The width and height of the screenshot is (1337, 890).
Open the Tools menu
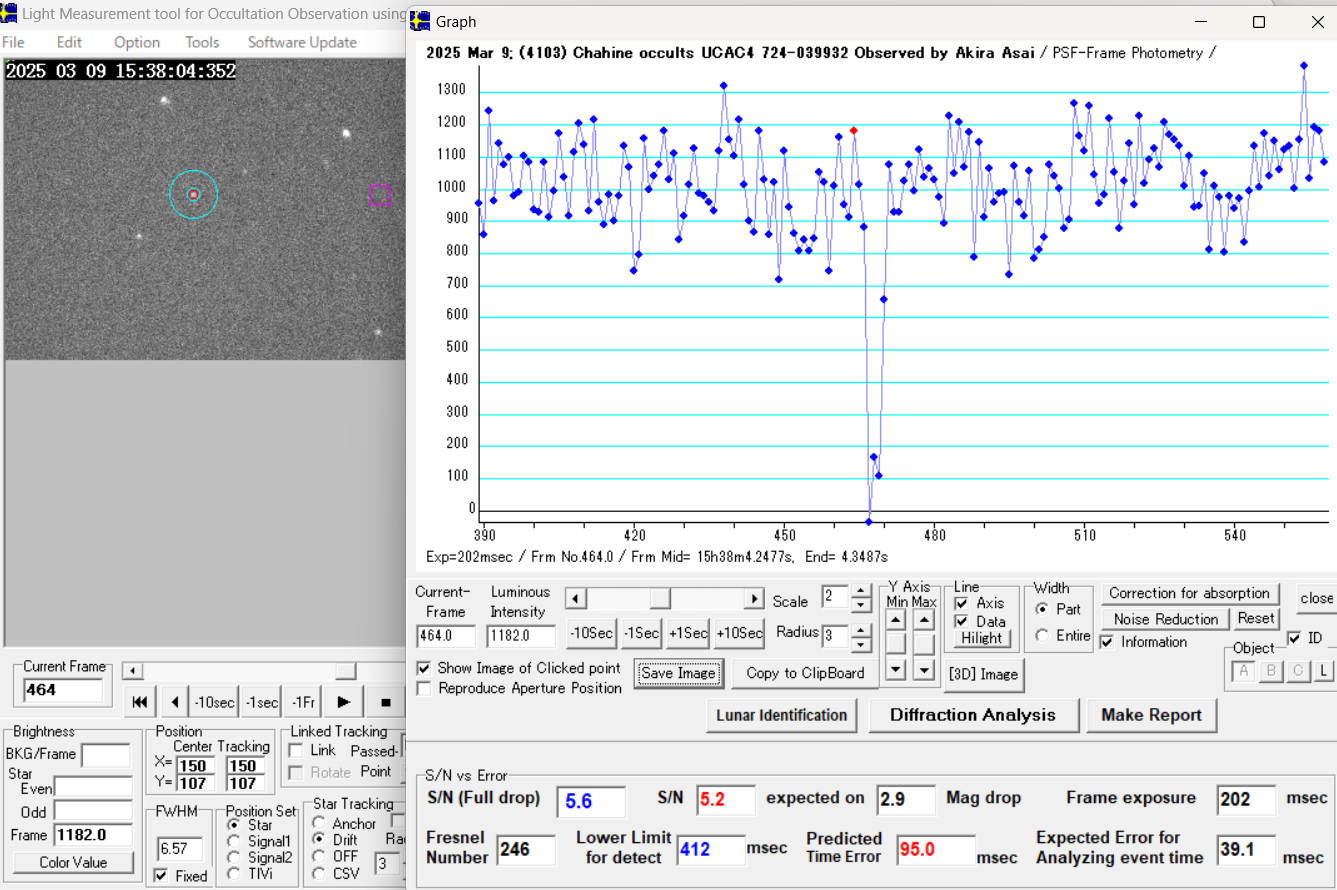pyautogui.click(x=202, y=42)
